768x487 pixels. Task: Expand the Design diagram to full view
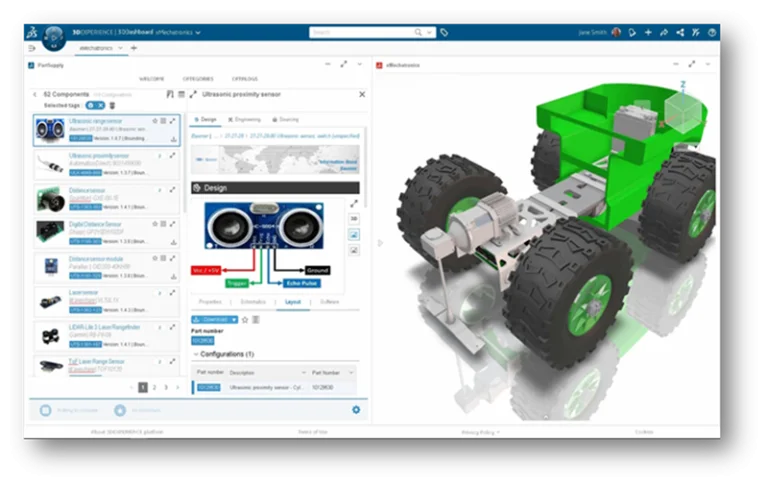353,203
